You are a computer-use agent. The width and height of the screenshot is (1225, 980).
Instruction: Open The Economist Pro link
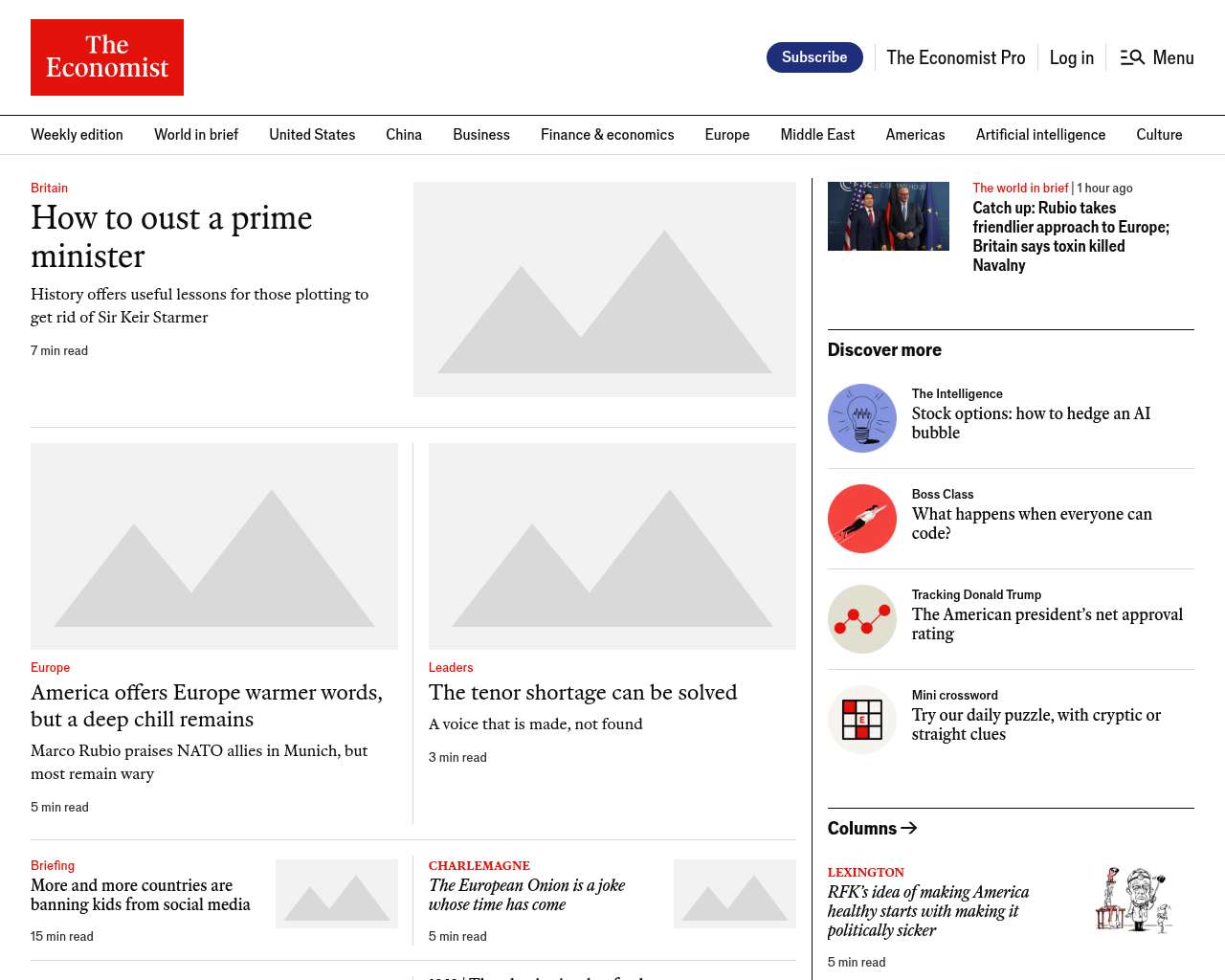(955, 57)
